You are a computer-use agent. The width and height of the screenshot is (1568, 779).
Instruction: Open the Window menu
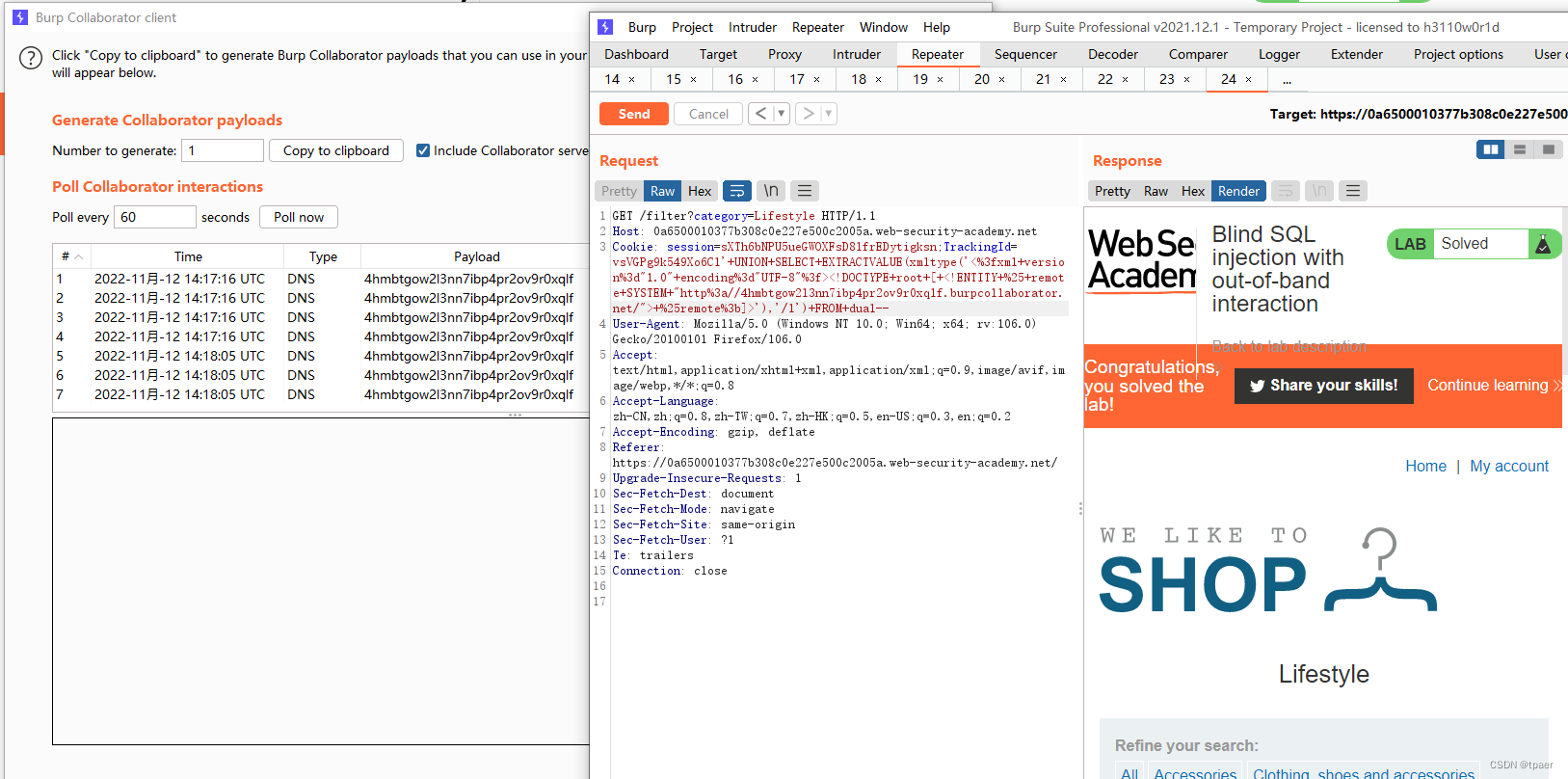(x=884, y=27)
